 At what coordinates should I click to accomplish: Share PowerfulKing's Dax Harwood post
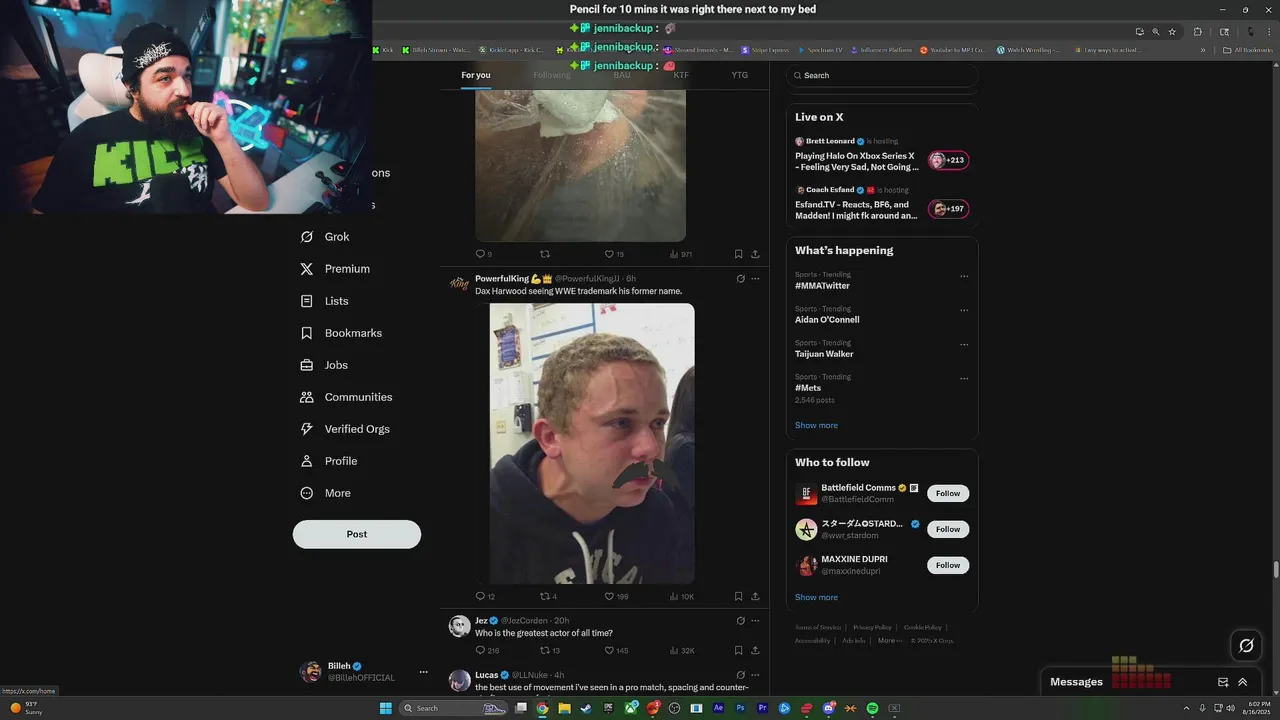coord(755,596)
